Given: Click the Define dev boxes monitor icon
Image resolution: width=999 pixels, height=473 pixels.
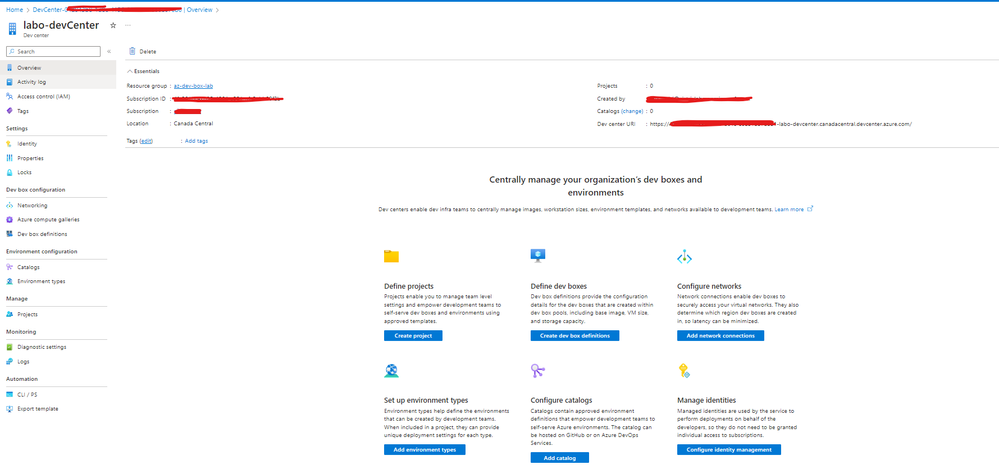Looking at the screenshot, I should [538, 256].
